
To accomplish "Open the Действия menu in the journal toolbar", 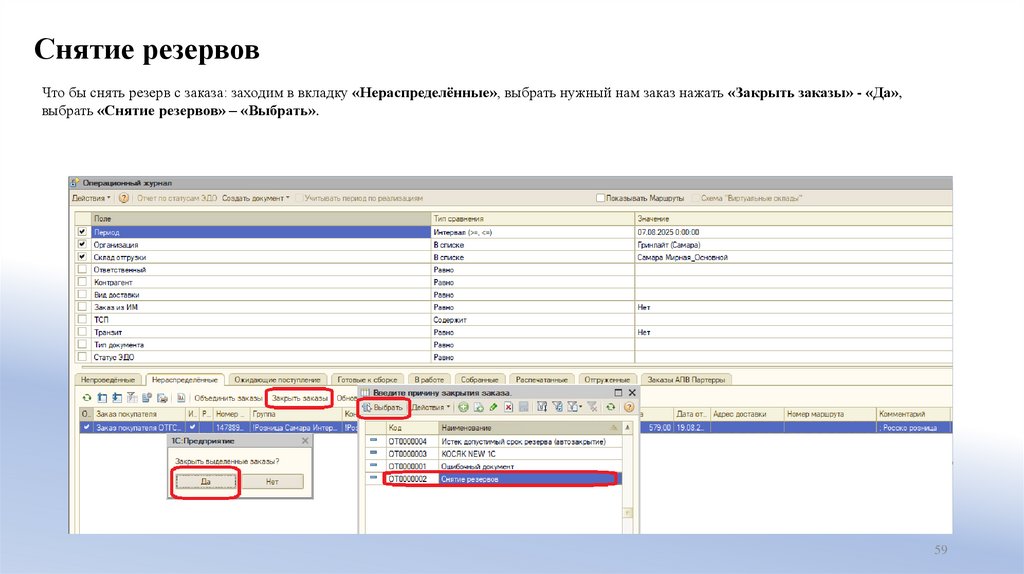I will pyautogui.click(x=91, y=198).
